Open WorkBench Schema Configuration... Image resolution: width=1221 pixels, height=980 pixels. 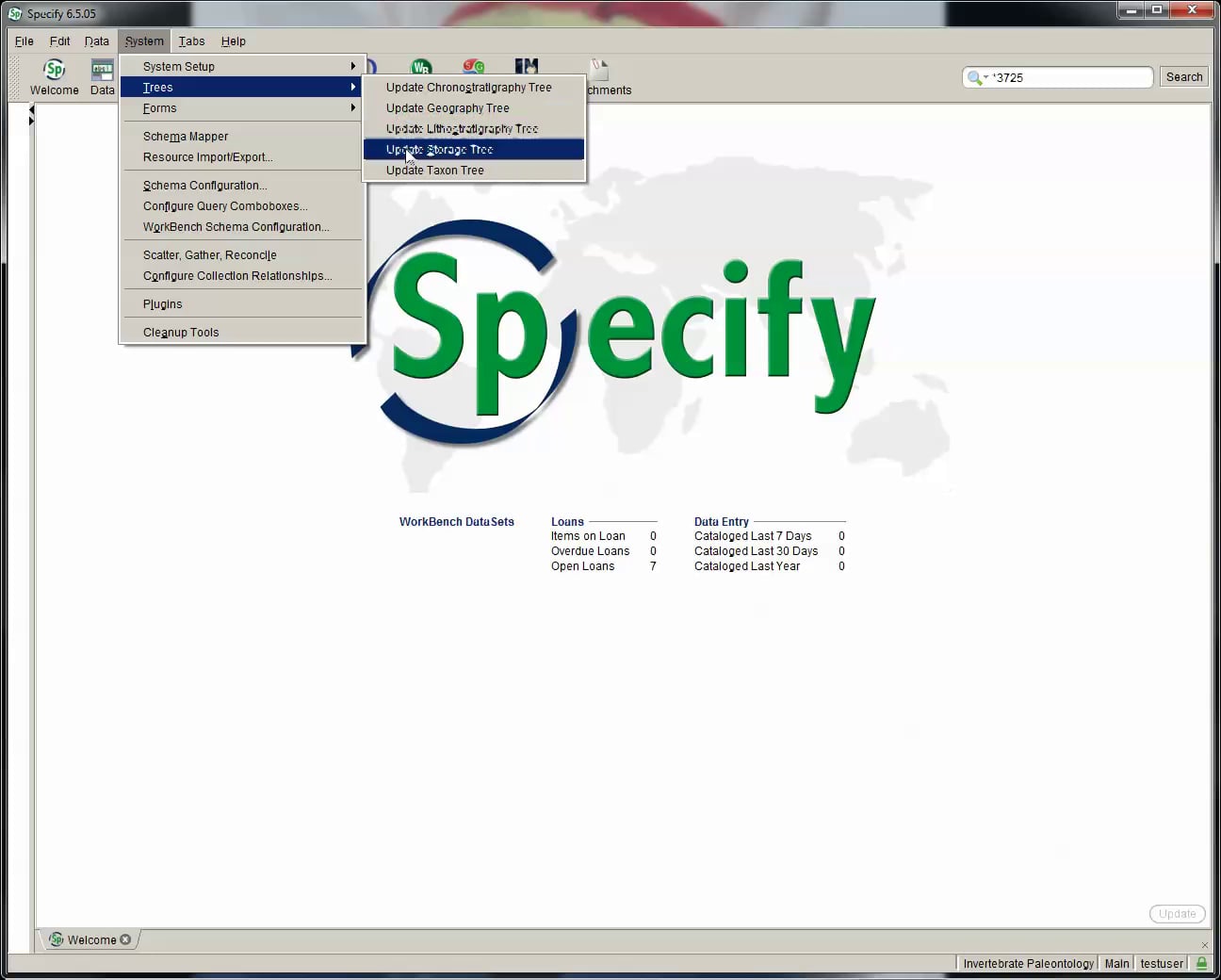click(242, 226)
